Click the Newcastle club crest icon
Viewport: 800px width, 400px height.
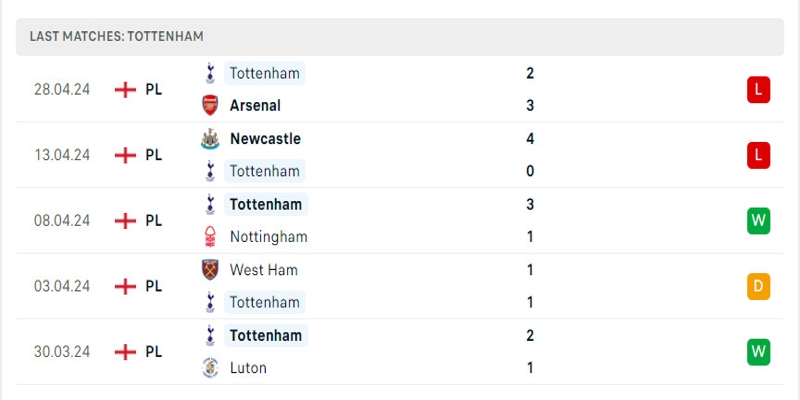pyautogui.click(x=210, y=139)
